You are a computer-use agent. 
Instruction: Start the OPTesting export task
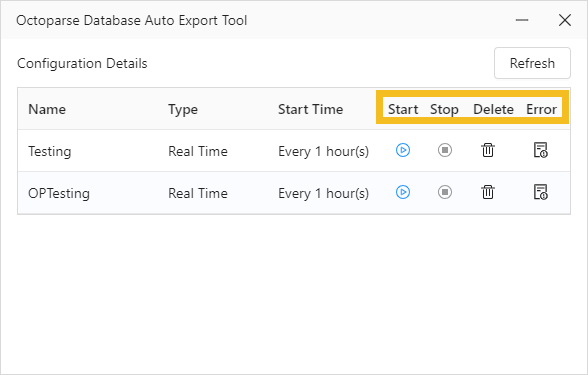(403, 192)
